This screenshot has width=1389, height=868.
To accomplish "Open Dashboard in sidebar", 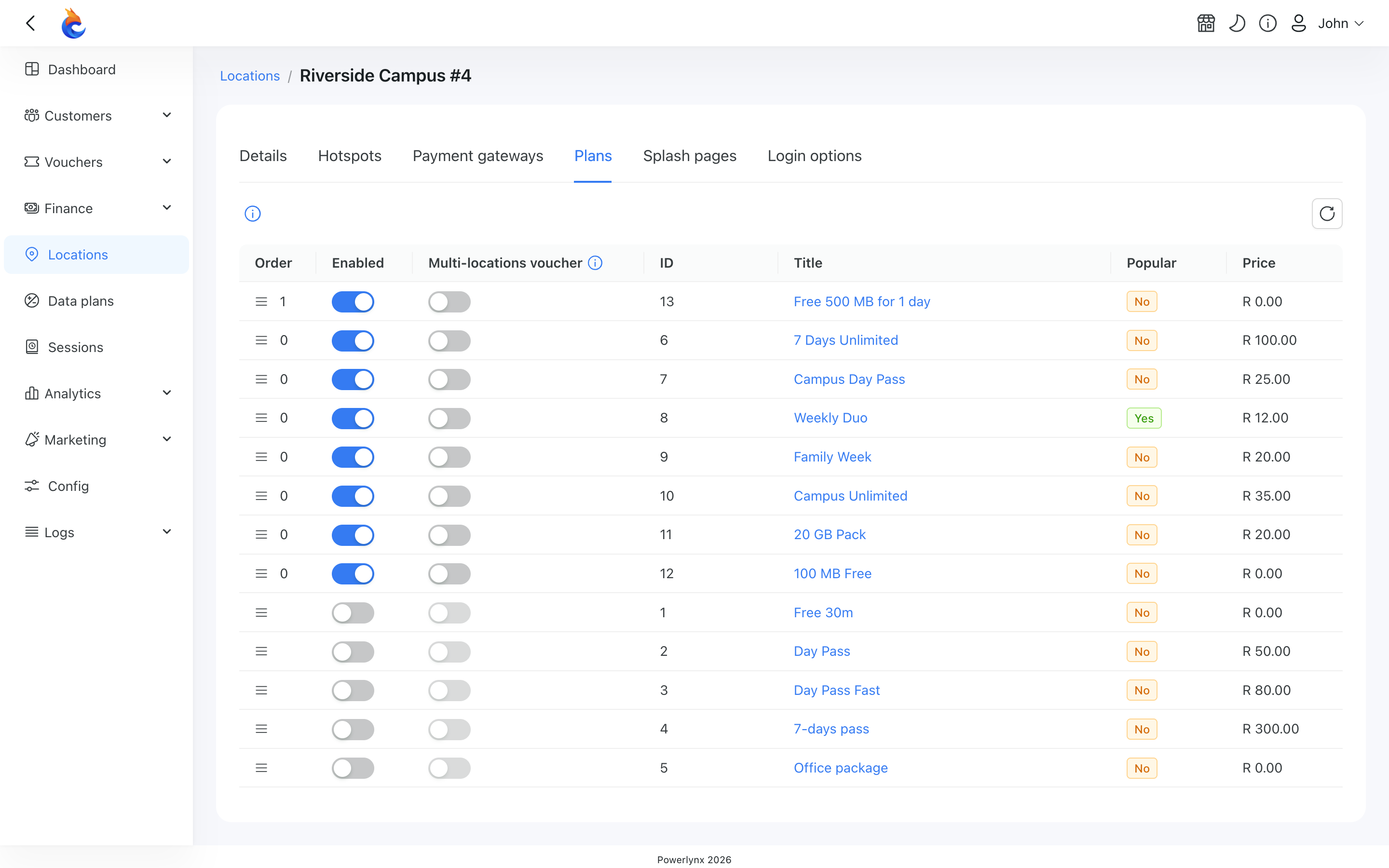I will (96, 69).
